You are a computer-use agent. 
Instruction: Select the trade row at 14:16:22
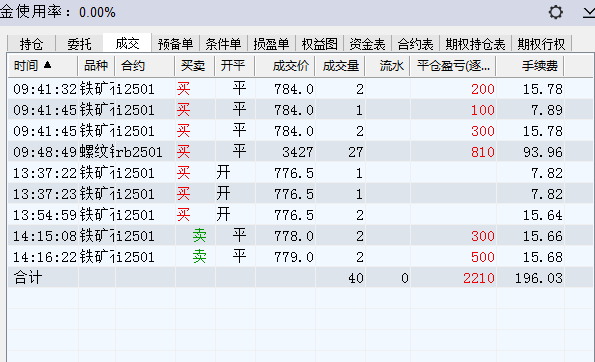coord(300,257)
